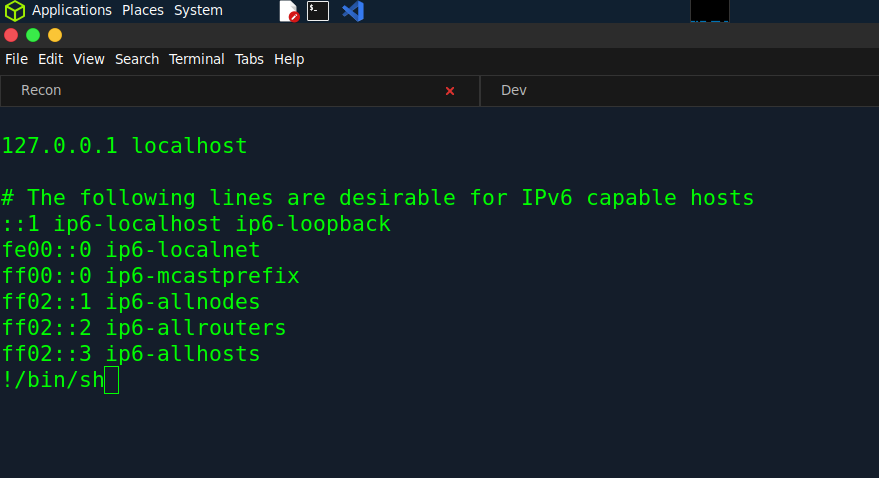The width and height of the screenshot is (879, 478).
Task: Click the red window close button
Action: (x=11, y=35)
